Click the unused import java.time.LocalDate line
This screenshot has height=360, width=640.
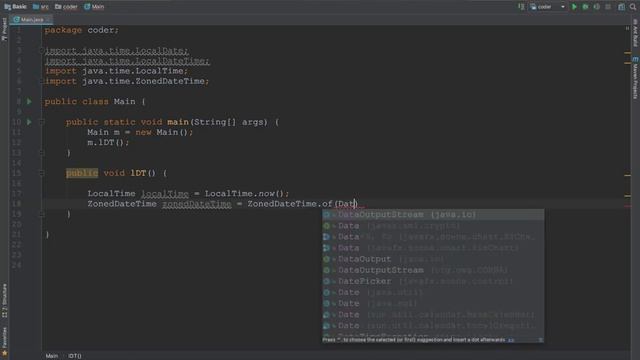117,51
